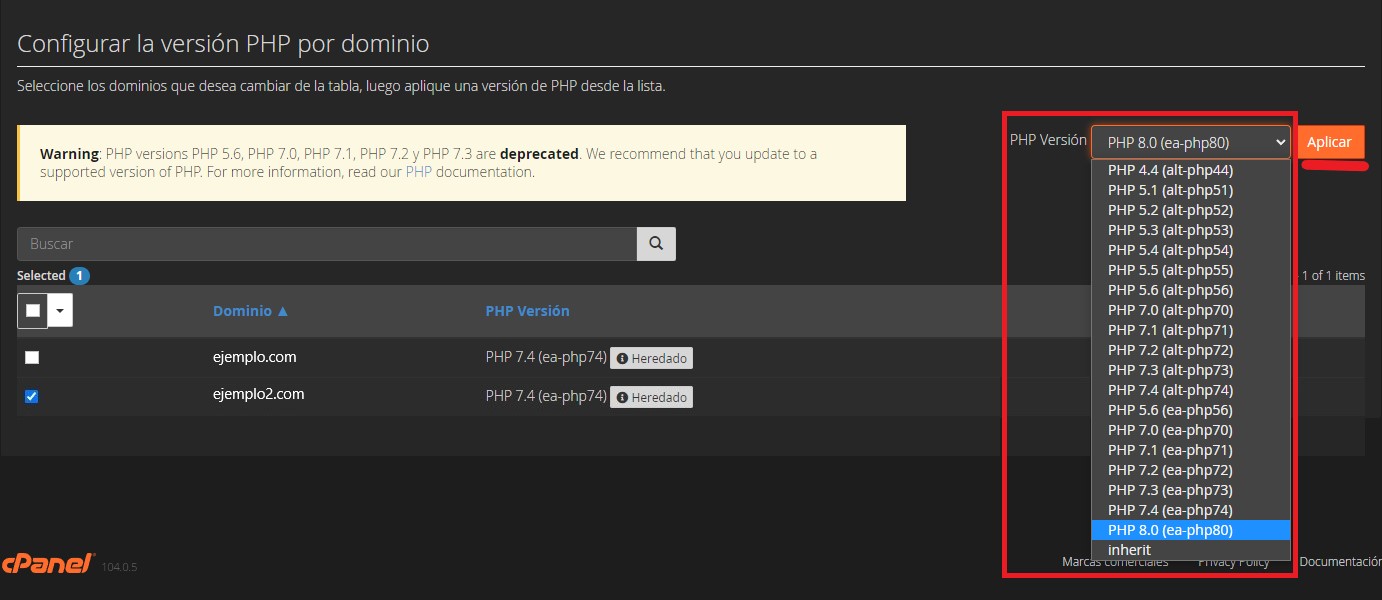Click into the Buscar search field
This screenshot has width=1382, height=600.
(x=326, y=243)
